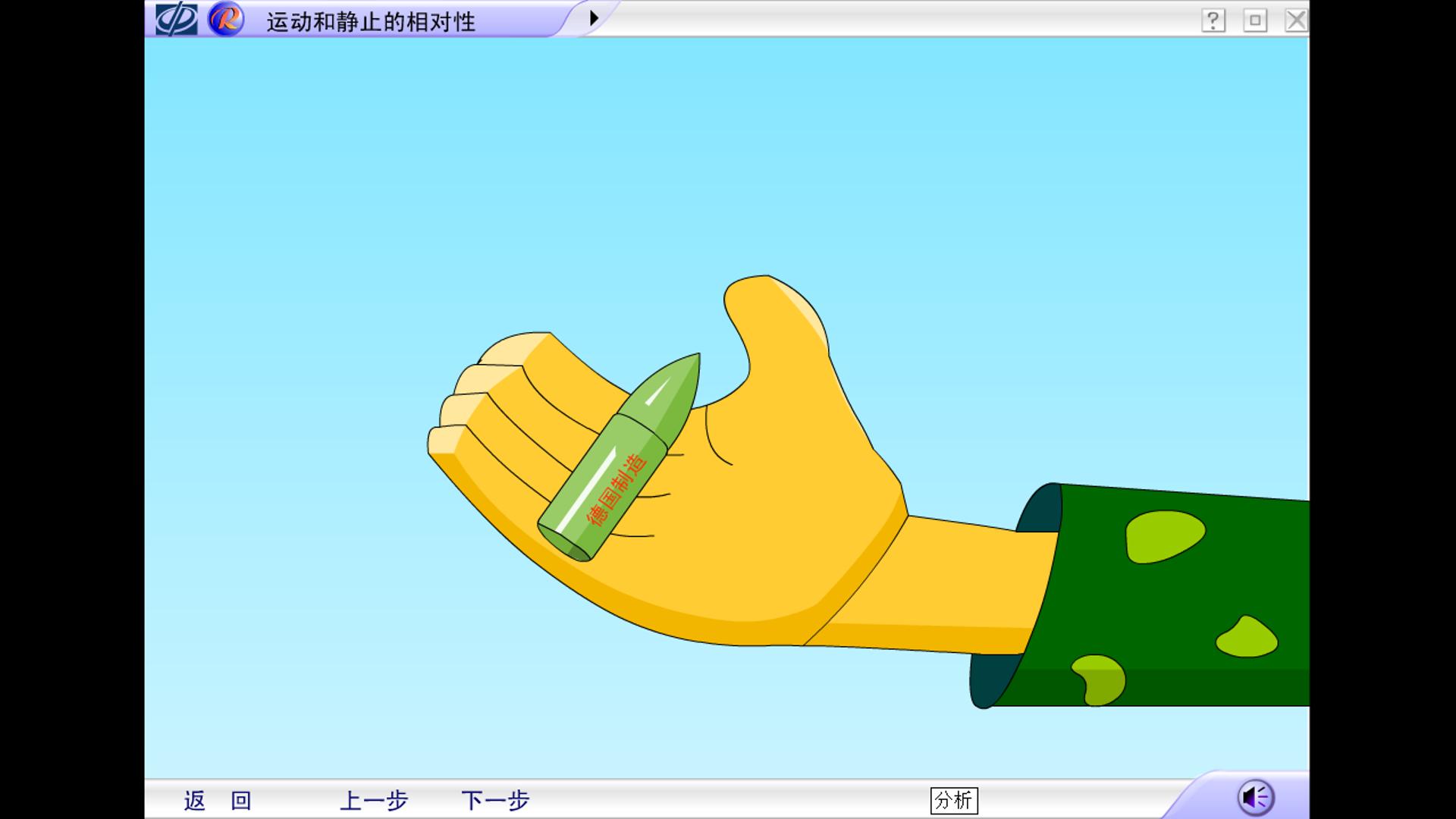Viewport: 1456px width, 819px height.
Task: Click 返回 to go back
Action: coord(218,801)
